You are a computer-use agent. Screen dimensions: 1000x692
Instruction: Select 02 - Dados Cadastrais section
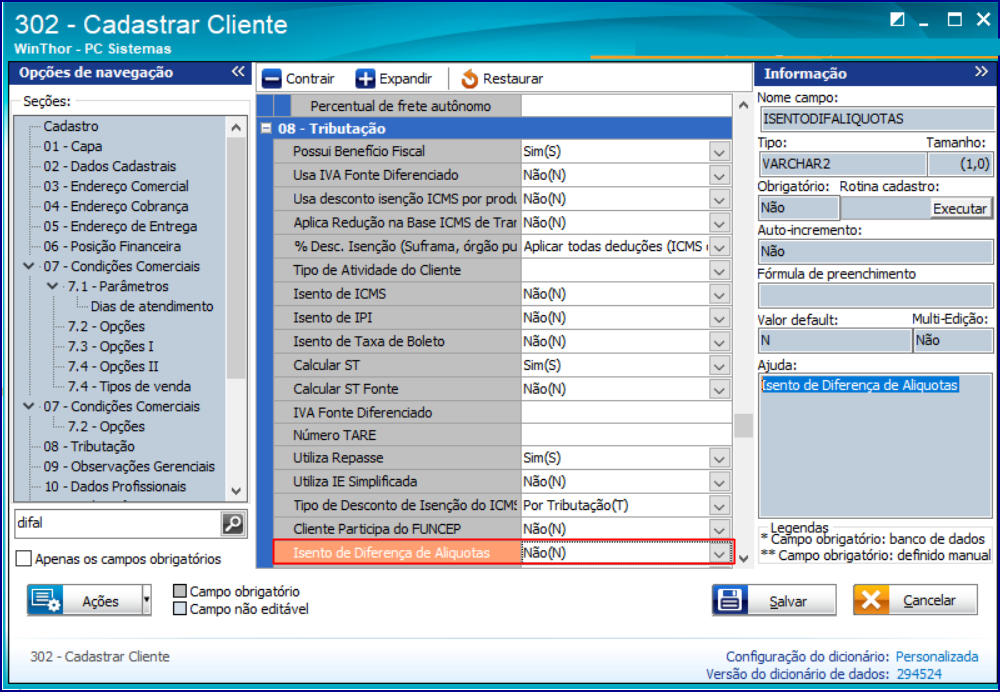110,166
